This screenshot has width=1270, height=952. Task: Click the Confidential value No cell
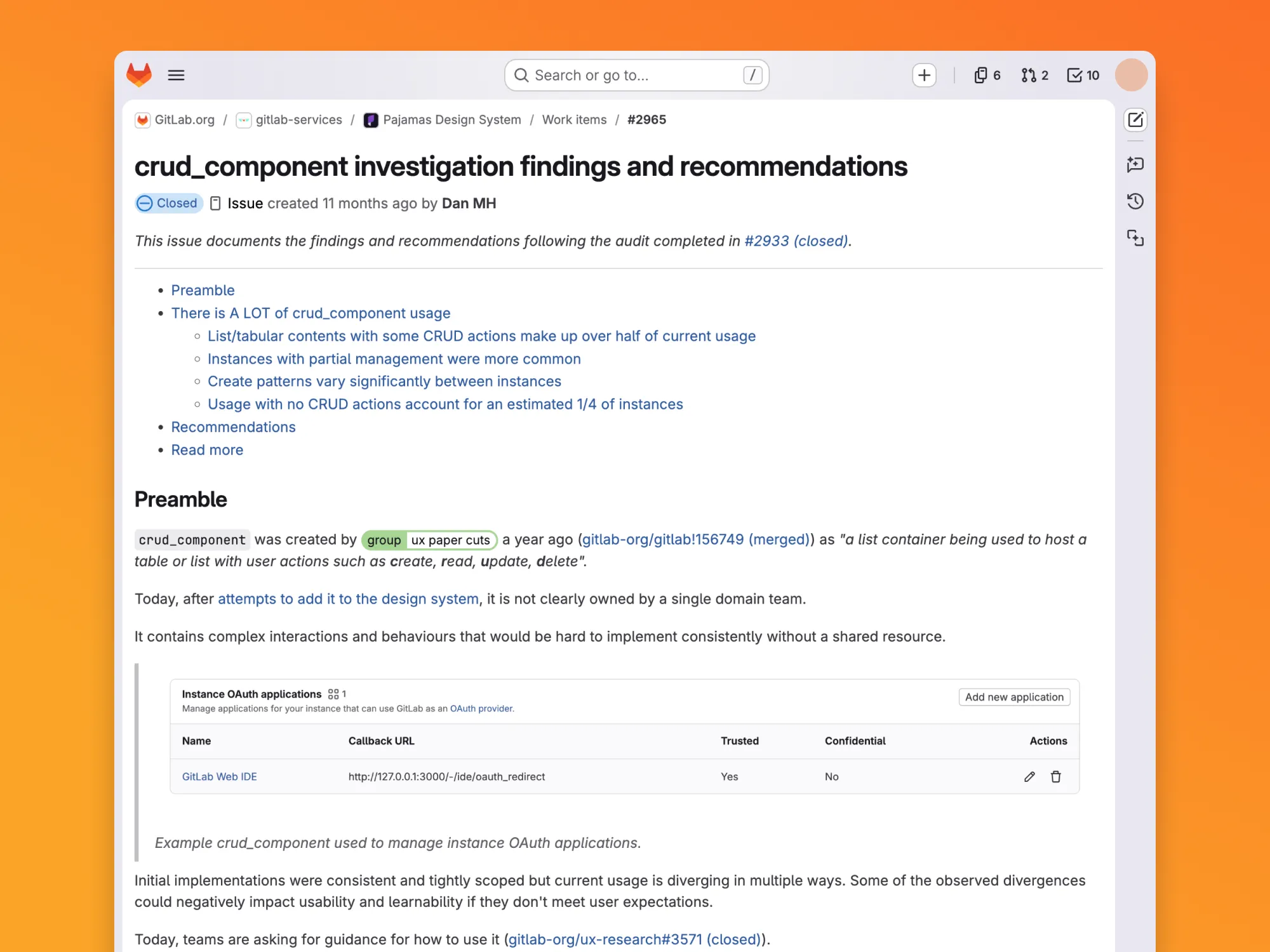point(832,777)
